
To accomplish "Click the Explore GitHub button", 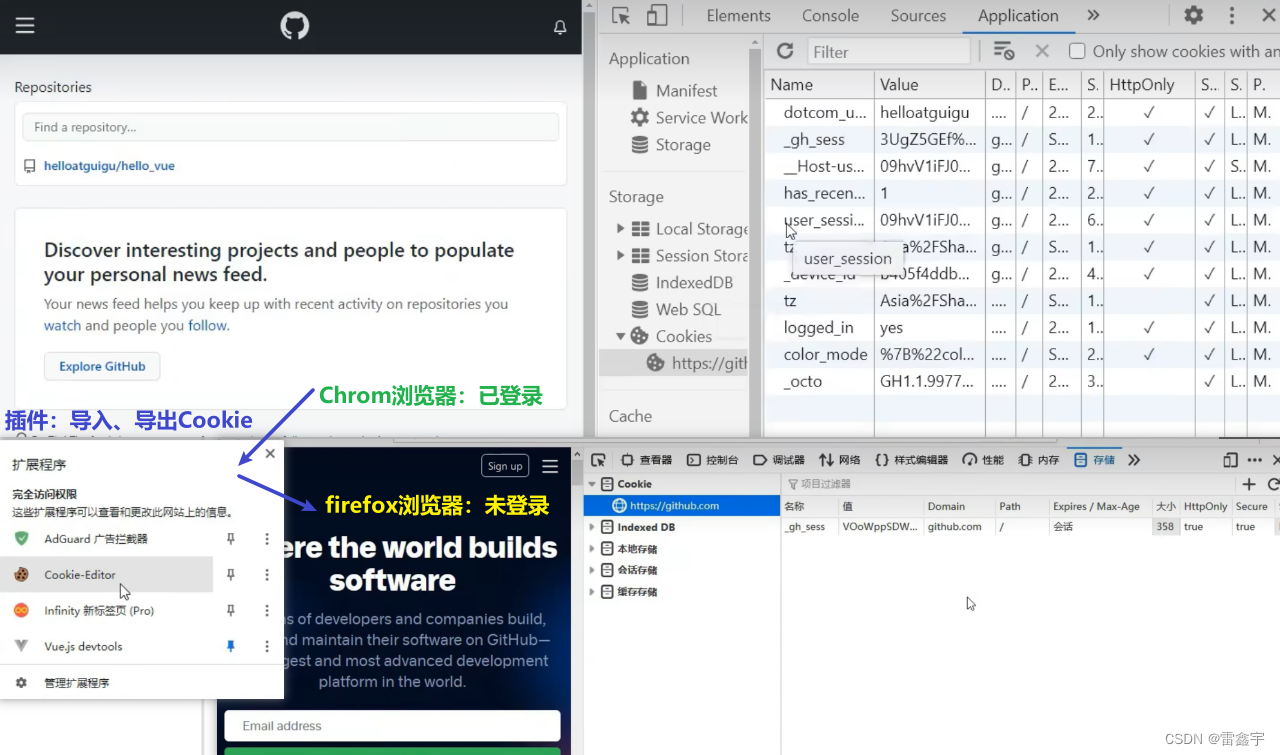I will (101, 366).
